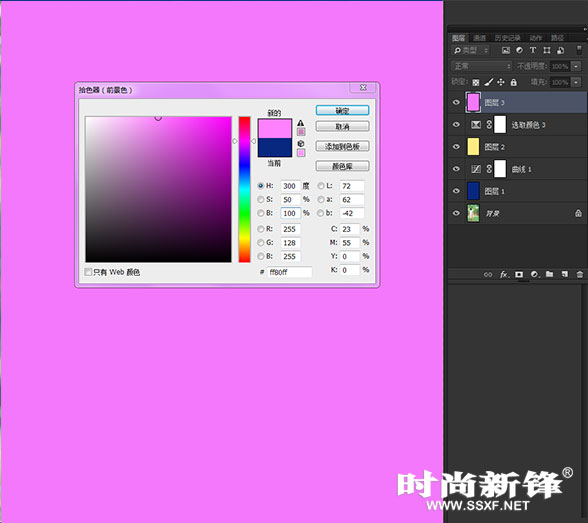588x523 pixels.
Task: Select the Lab L radio button
Action: click(321, 186)
